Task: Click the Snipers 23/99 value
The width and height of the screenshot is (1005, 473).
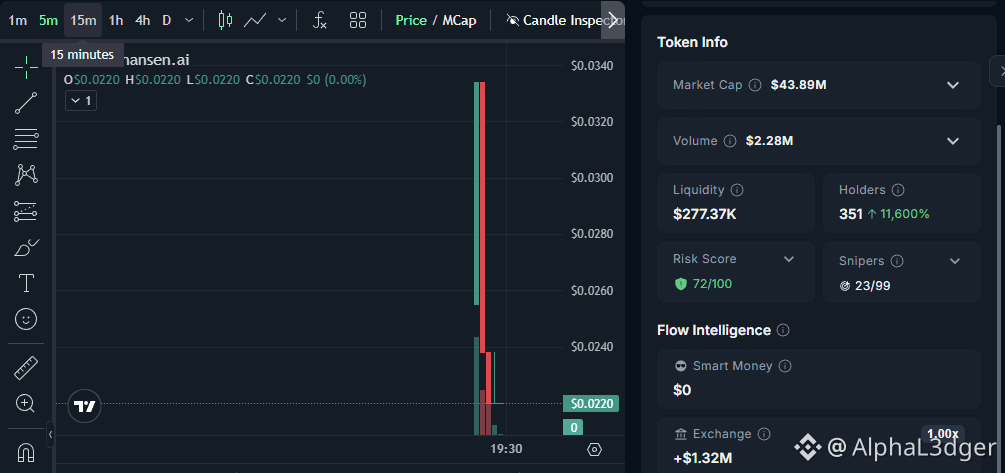Action: point(872,285)
